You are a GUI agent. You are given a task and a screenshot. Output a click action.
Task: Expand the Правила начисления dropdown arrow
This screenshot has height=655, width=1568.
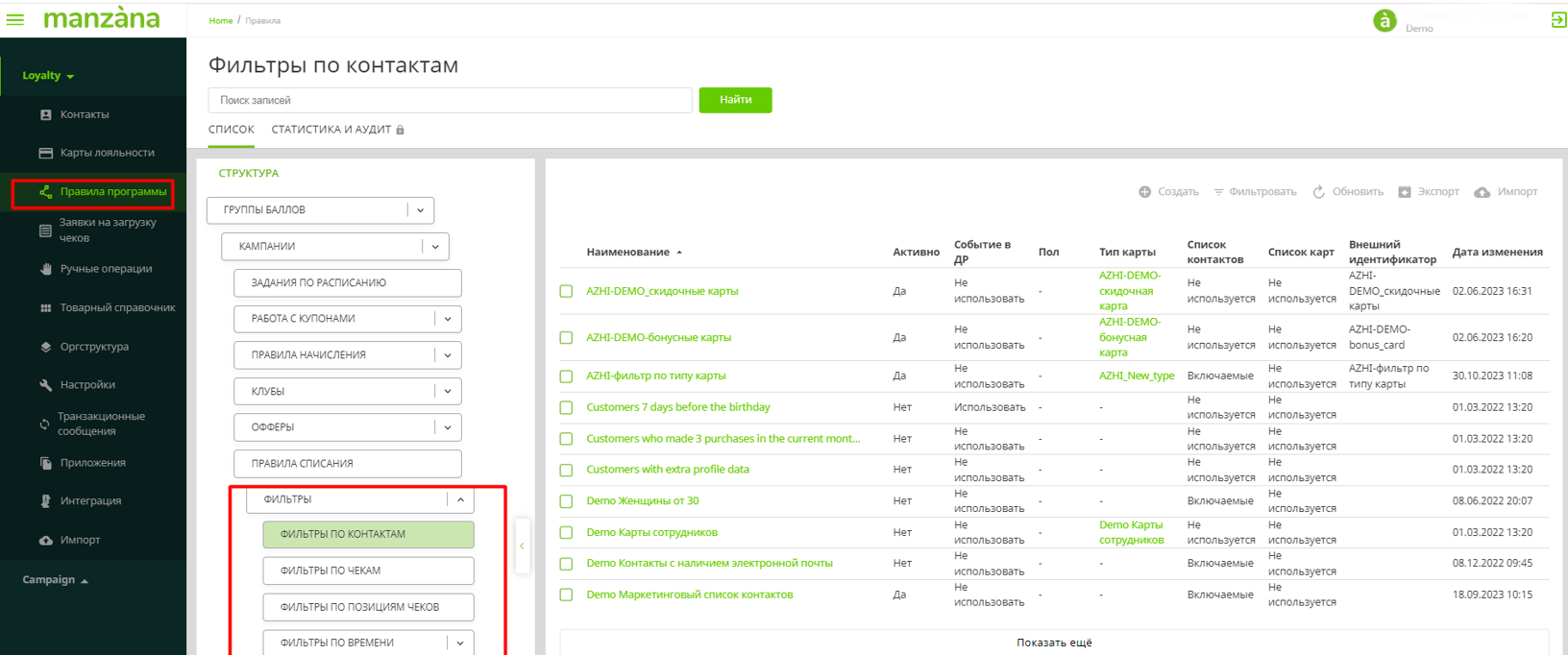click(x=448, y=355)
